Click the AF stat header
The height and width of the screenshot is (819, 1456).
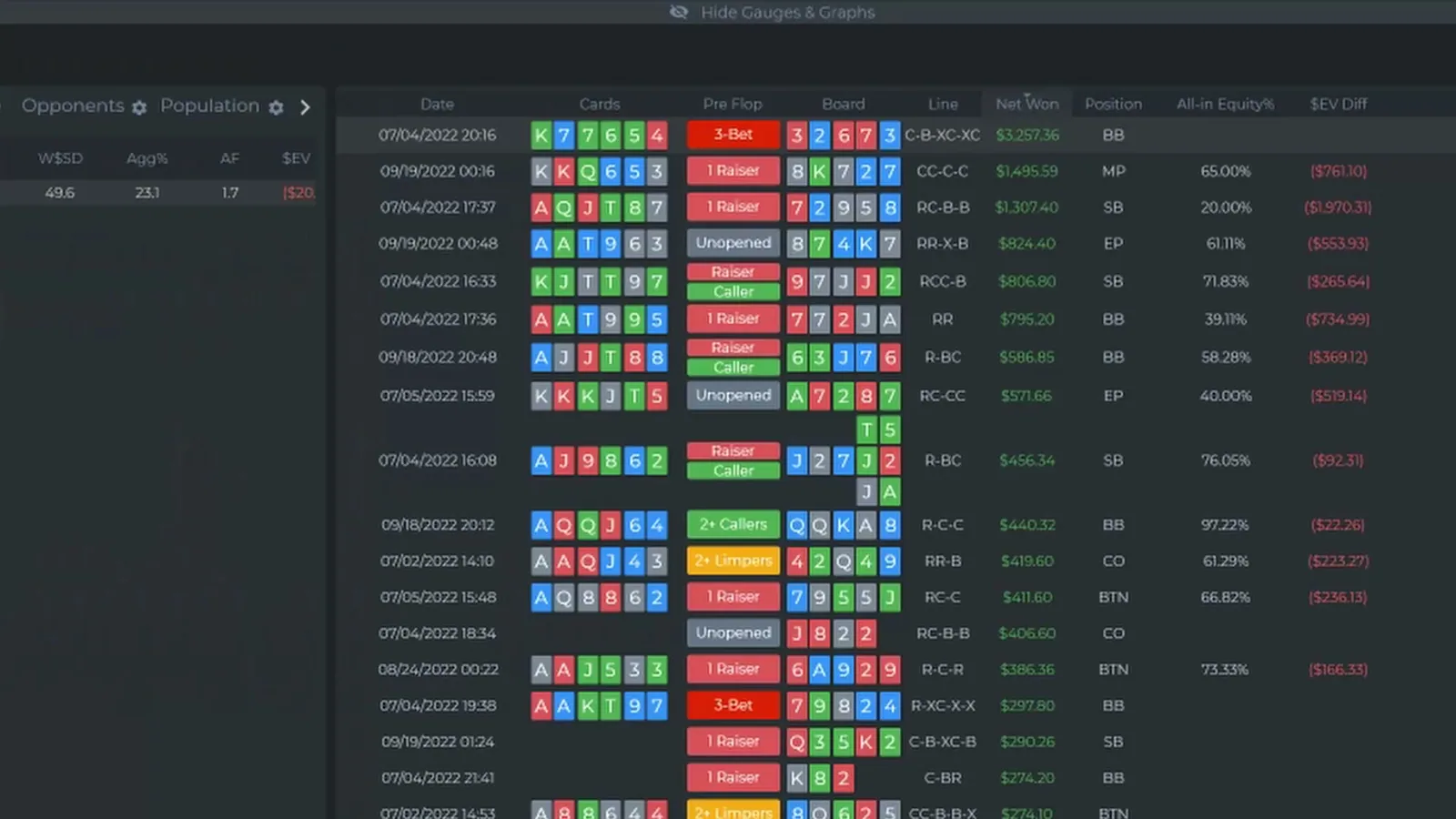[x=229, y=158]
